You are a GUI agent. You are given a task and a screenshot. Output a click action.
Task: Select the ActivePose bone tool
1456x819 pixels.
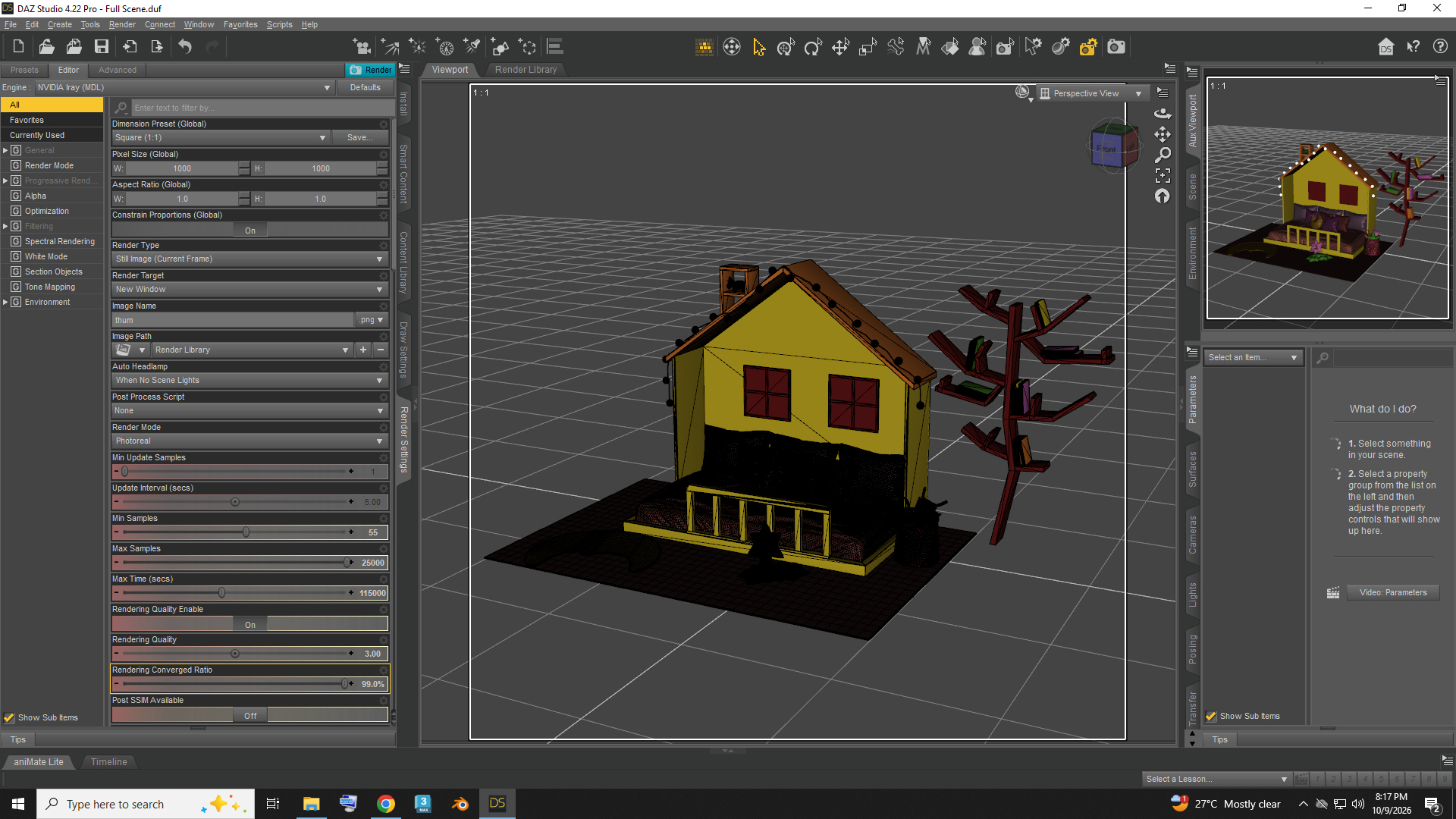(x=896, y=47)
